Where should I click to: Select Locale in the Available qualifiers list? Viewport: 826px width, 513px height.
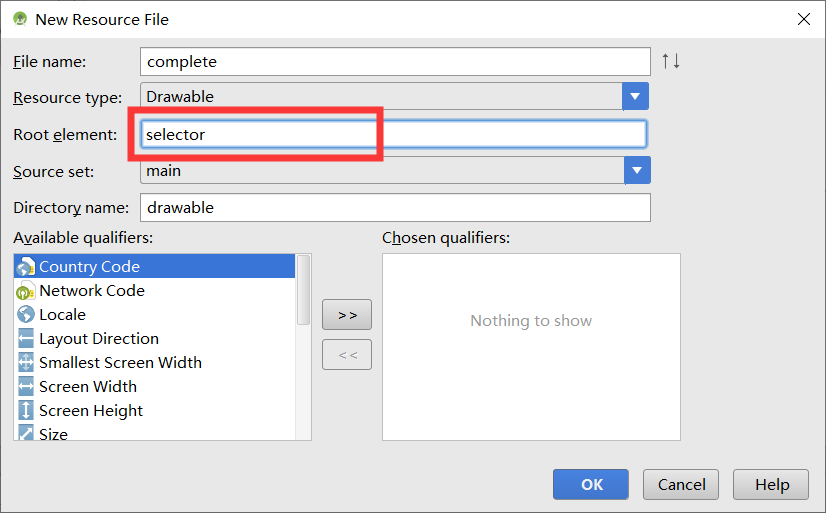tap(62, 315)
